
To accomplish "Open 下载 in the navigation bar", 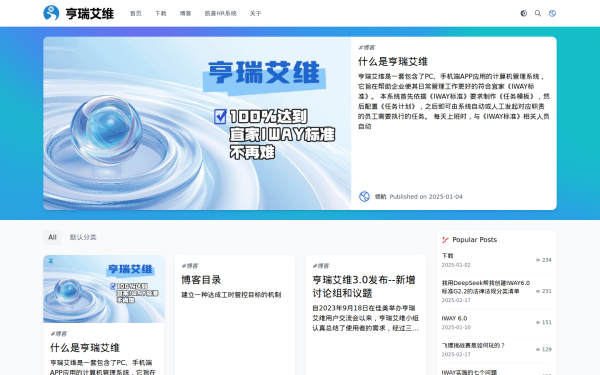I will [x=160, y=13].
